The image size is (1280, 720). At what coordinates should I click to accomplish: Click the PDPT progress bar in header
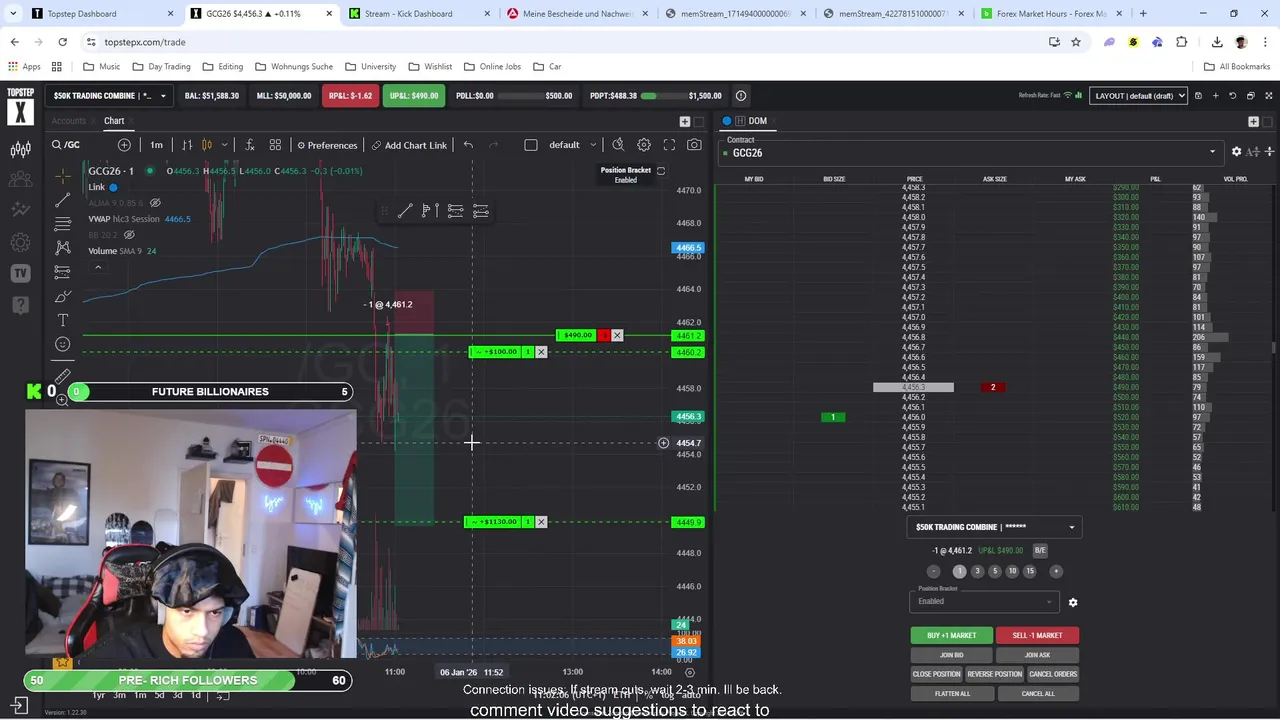click(x=662, y=96)
